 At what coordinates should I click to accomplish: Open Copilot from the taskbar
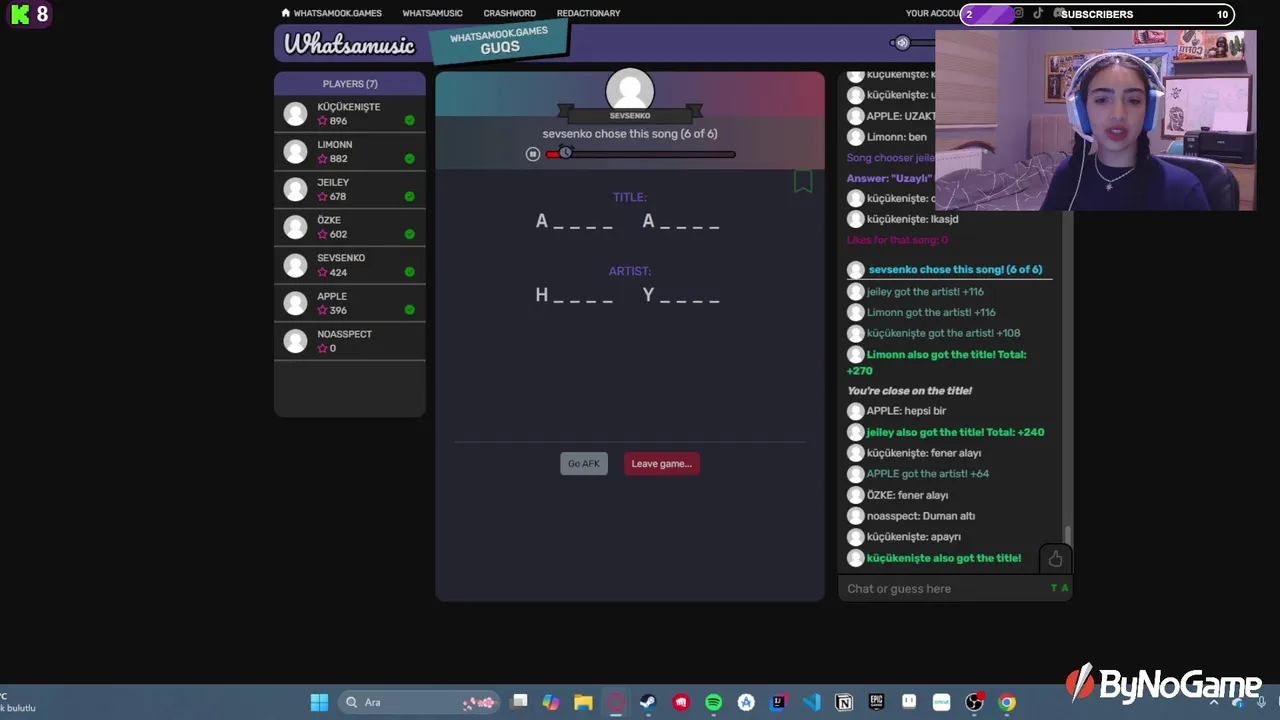(x=551, y=702)
